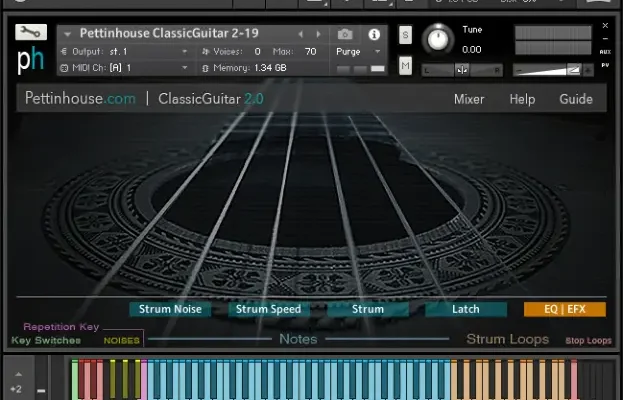The width and height of the screenshot is (623, 400).
Task: Expand the instrument name dropdown arrow
Action: coord(68,34)
